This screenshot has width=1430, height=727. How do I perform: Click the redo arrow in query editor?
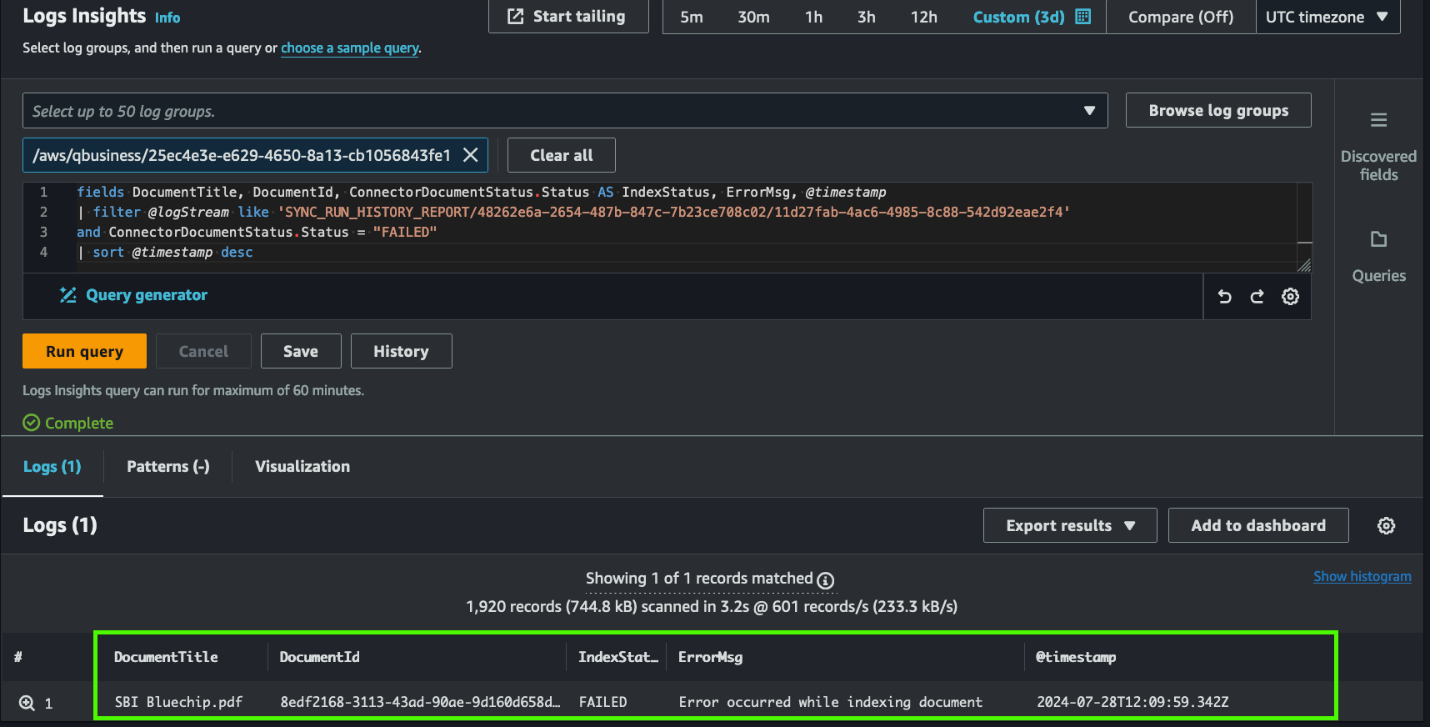coord(1257,297)
